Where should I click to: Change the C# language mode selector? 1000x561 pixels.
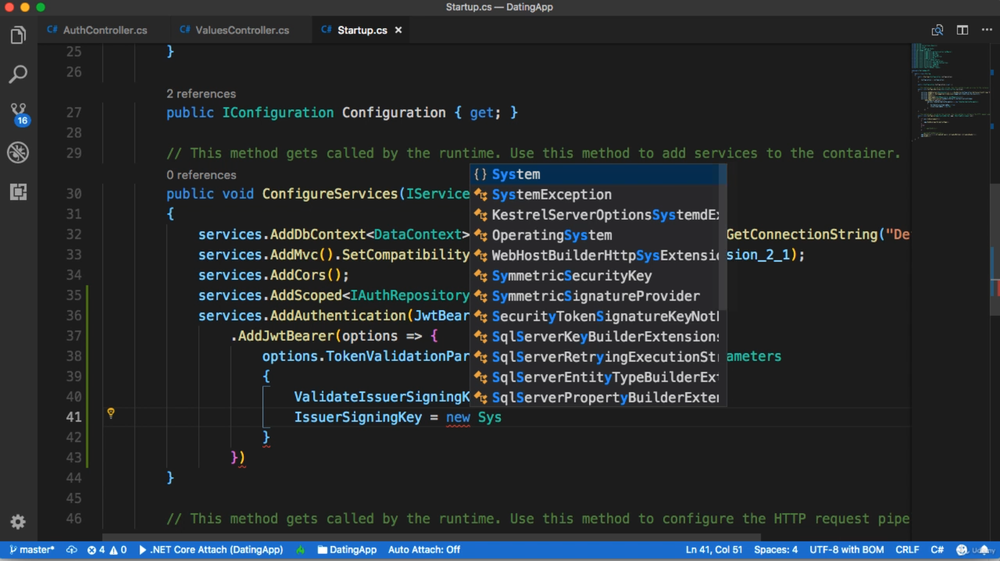[937, 550]
